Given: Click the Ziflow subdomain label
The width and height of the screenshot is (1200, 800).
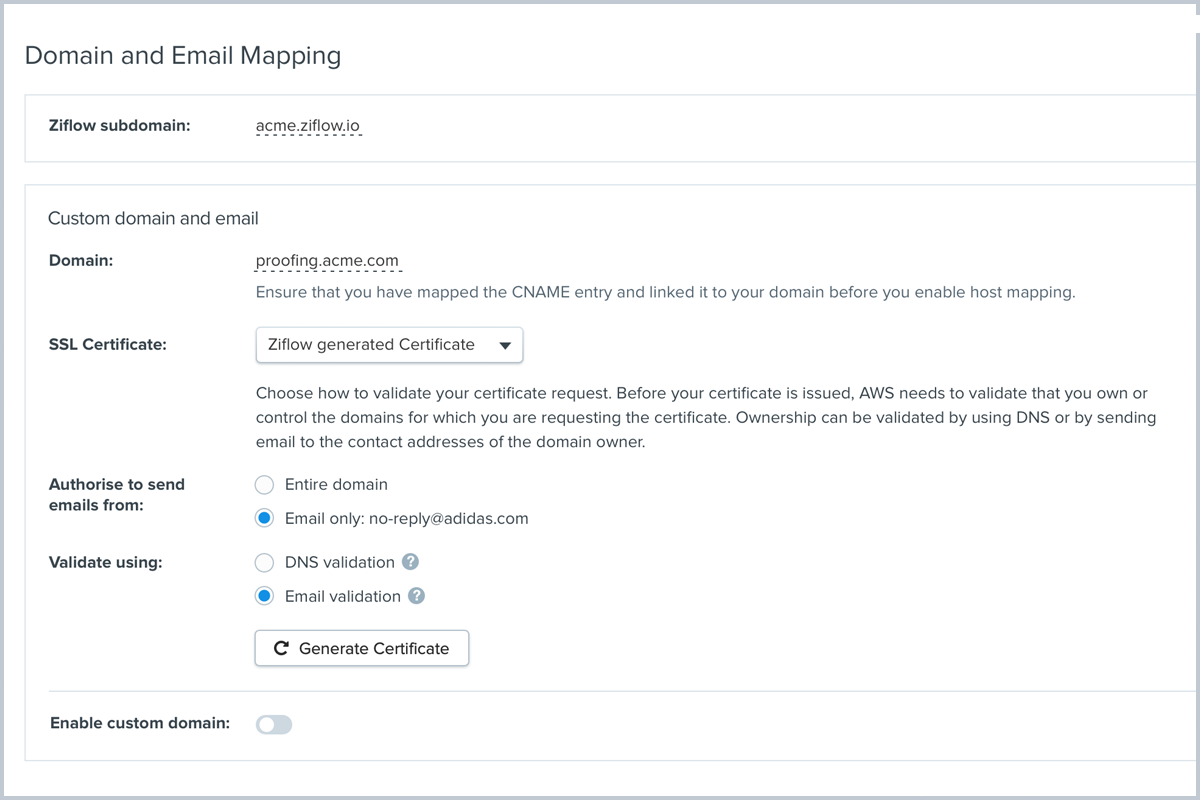Looking at the screenshot, I should click(x=119, y=126).
